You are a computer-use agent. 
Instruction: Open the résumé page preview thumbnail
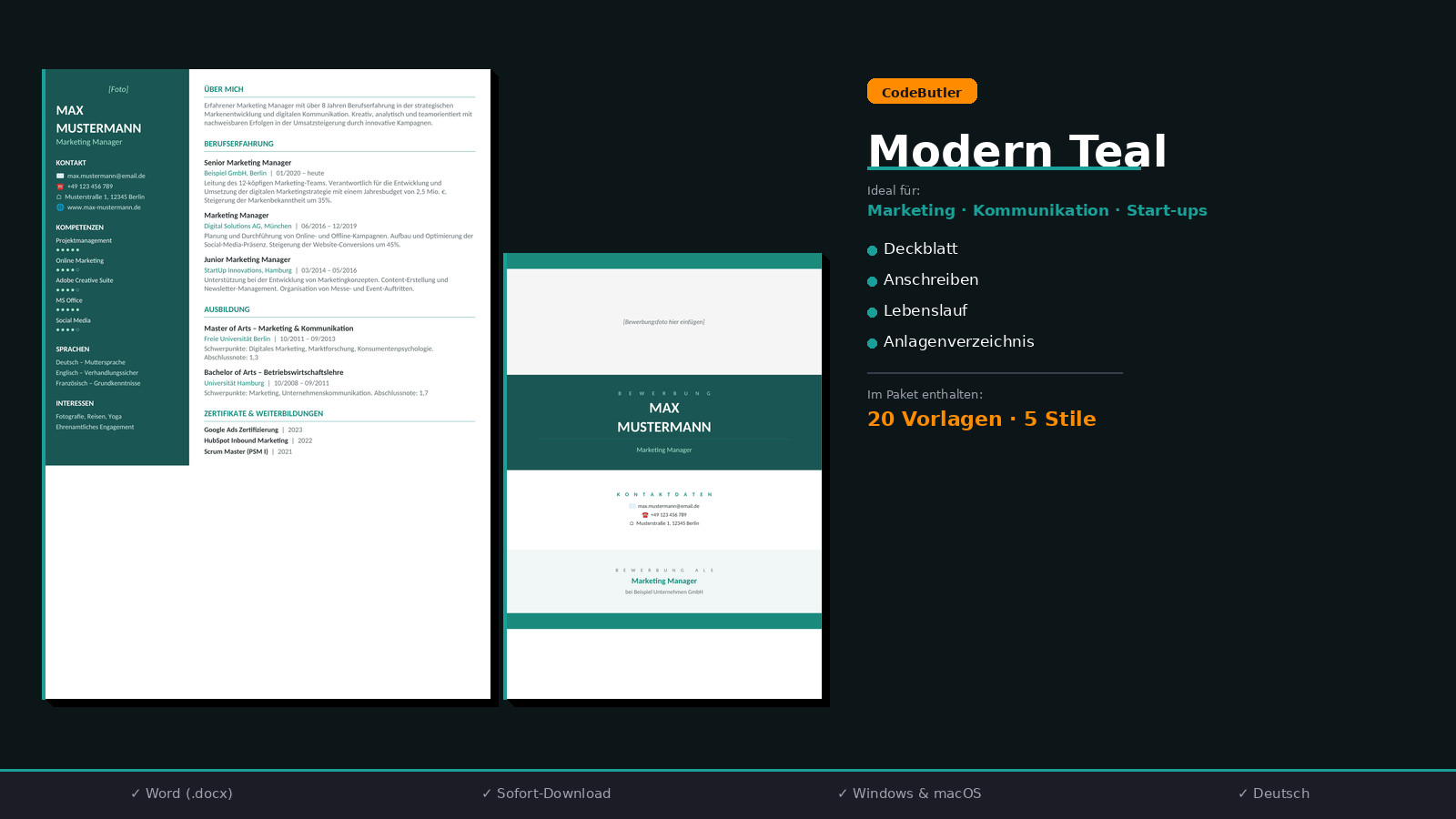pyautogui.click(x=268, y=384)
